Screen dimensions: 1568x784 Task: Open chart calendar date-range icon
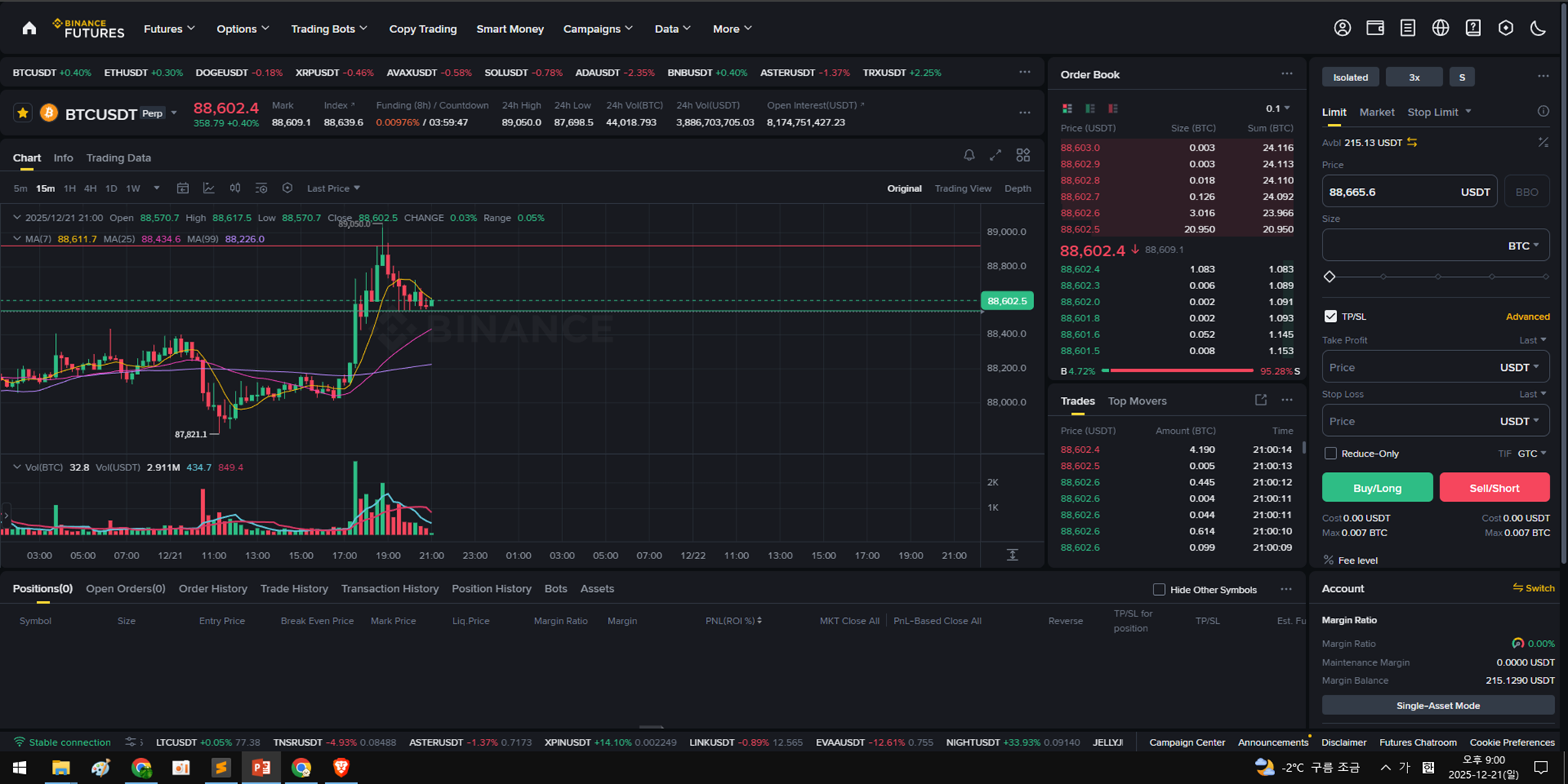point(183,188)
